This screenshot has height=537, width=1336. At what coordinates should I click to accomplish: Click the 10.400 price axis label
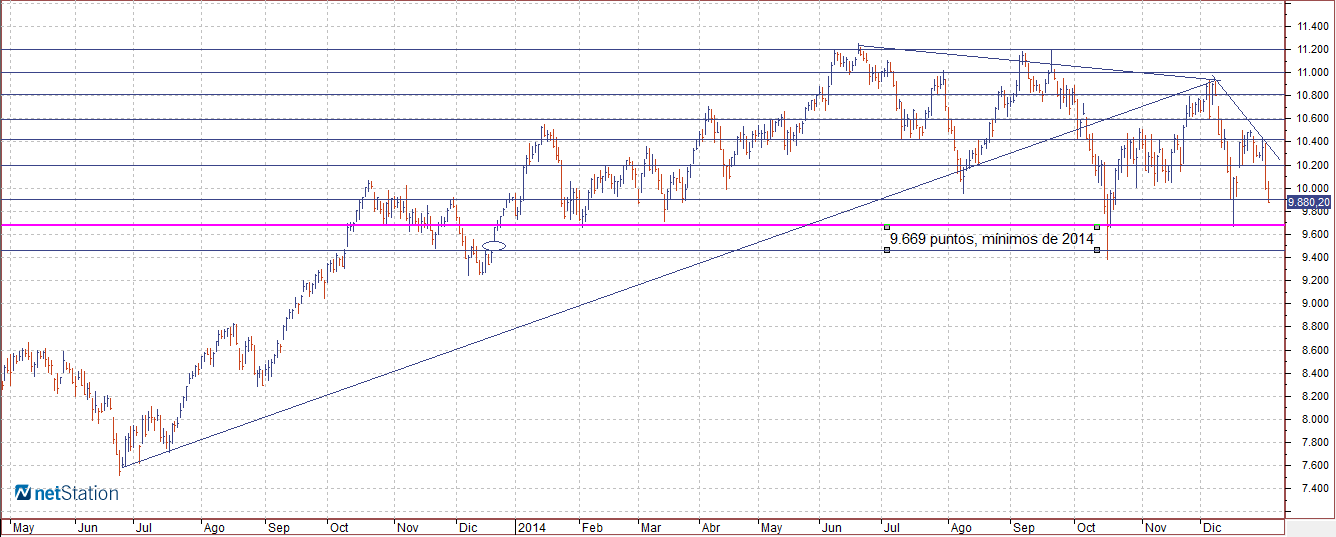(x=1313, y=141)
